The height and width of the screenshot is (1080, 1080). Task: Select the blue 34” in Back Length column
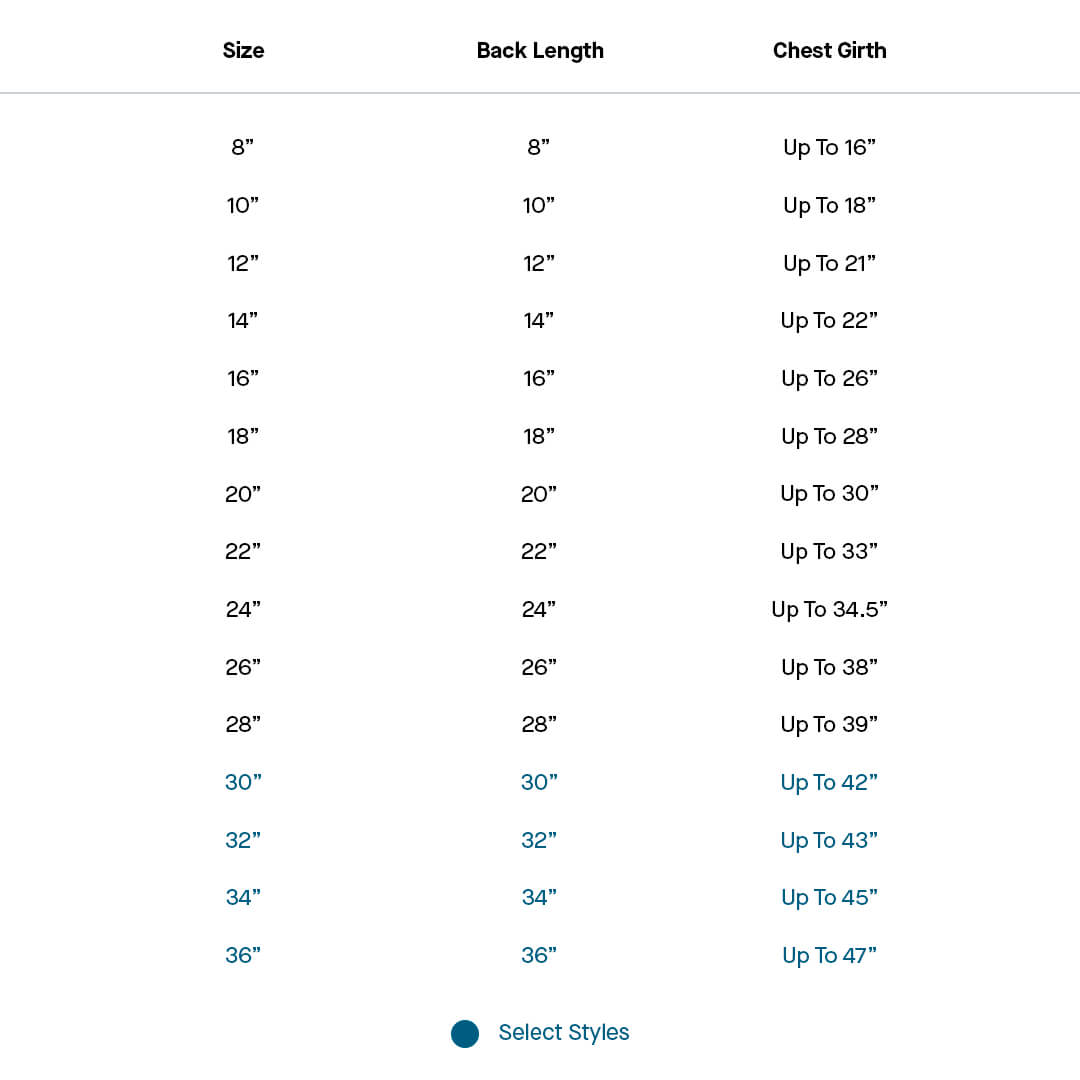539,898
